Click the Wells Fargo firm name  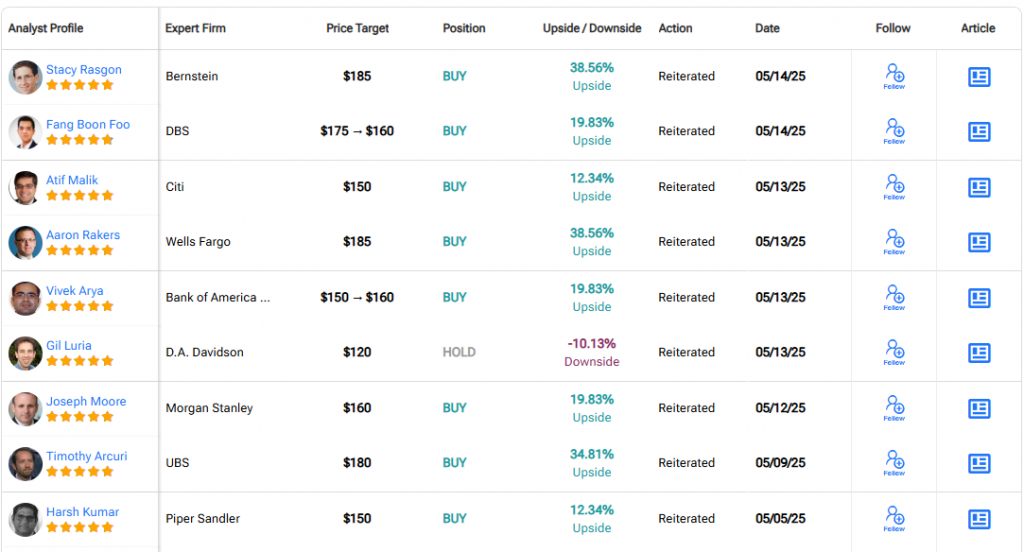(198, 241)
